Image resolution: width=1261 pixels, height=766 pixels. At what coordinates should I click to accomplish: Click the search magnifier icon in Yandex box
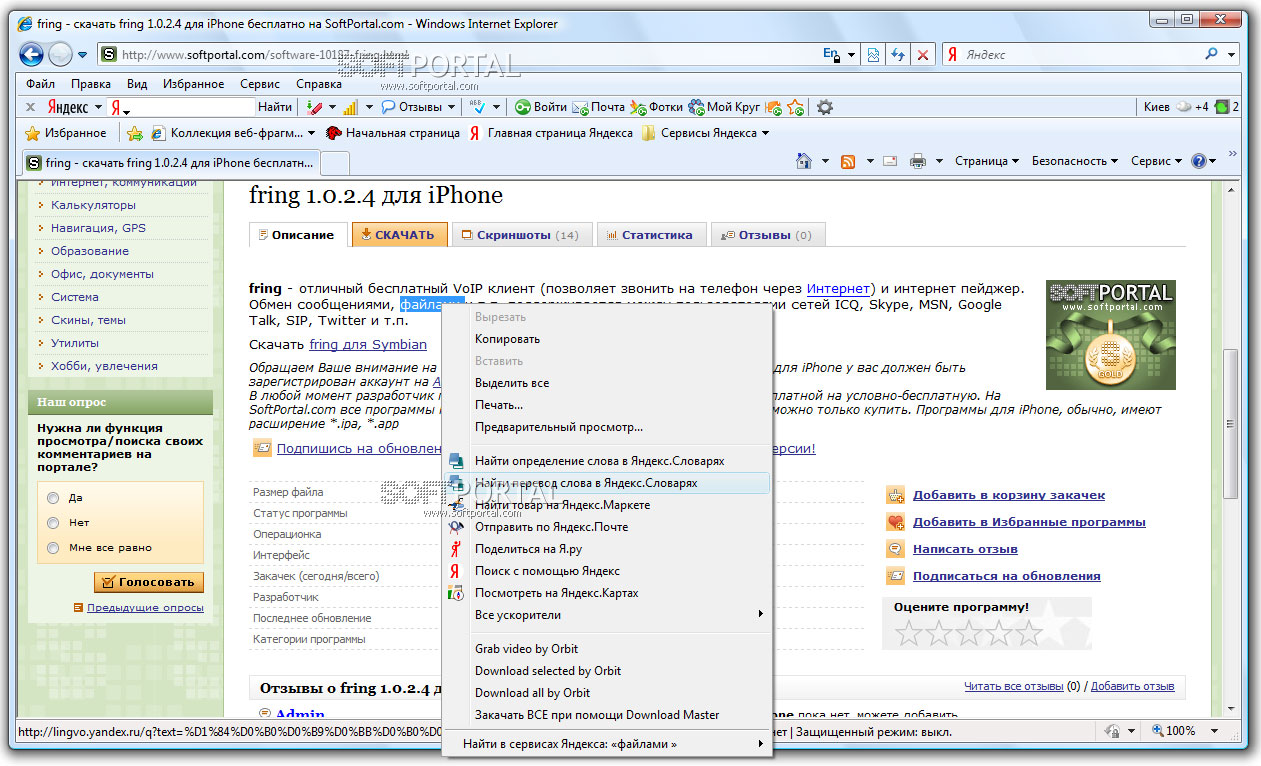pos(1212,54)
